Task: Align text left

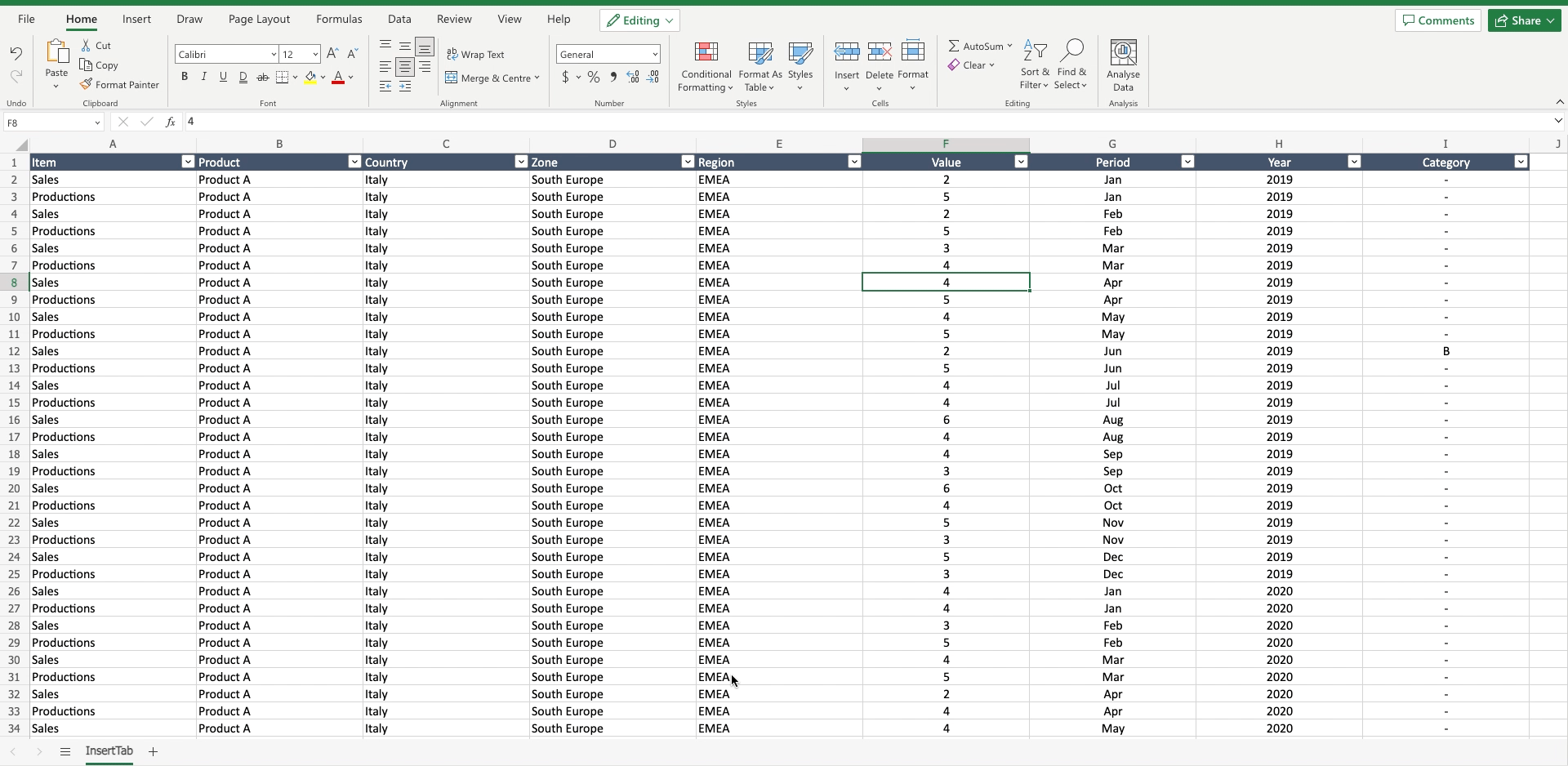Action: 385,67
